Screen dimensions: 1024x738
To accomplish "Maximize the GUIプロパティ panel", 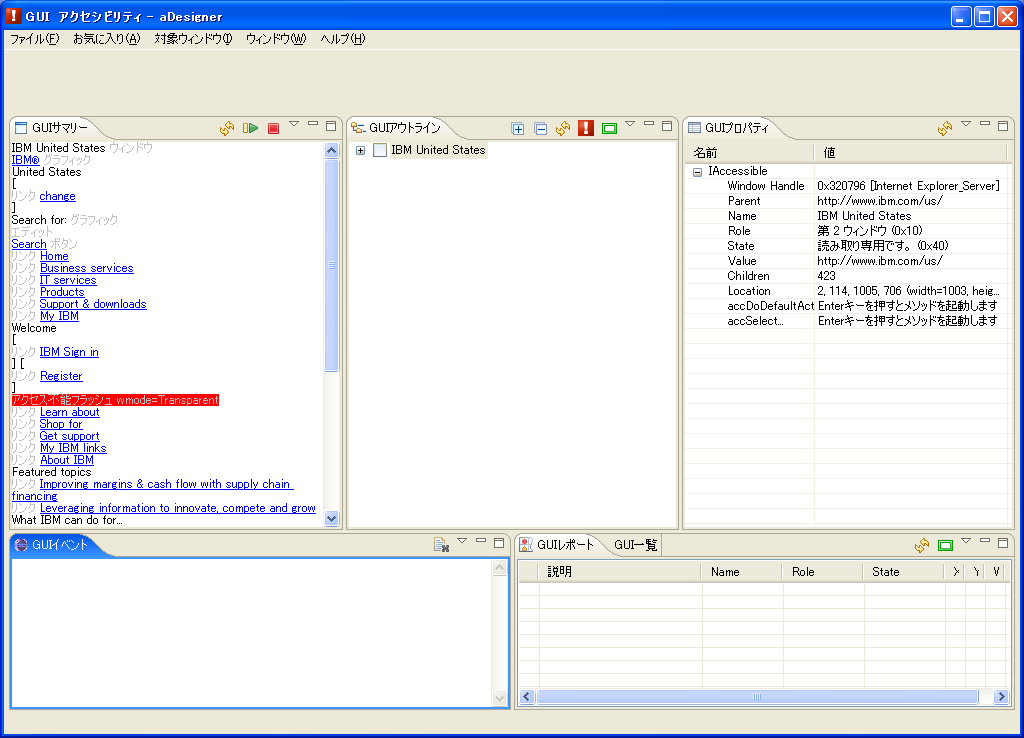I will pyautogui.click(x=1003, y=125).
